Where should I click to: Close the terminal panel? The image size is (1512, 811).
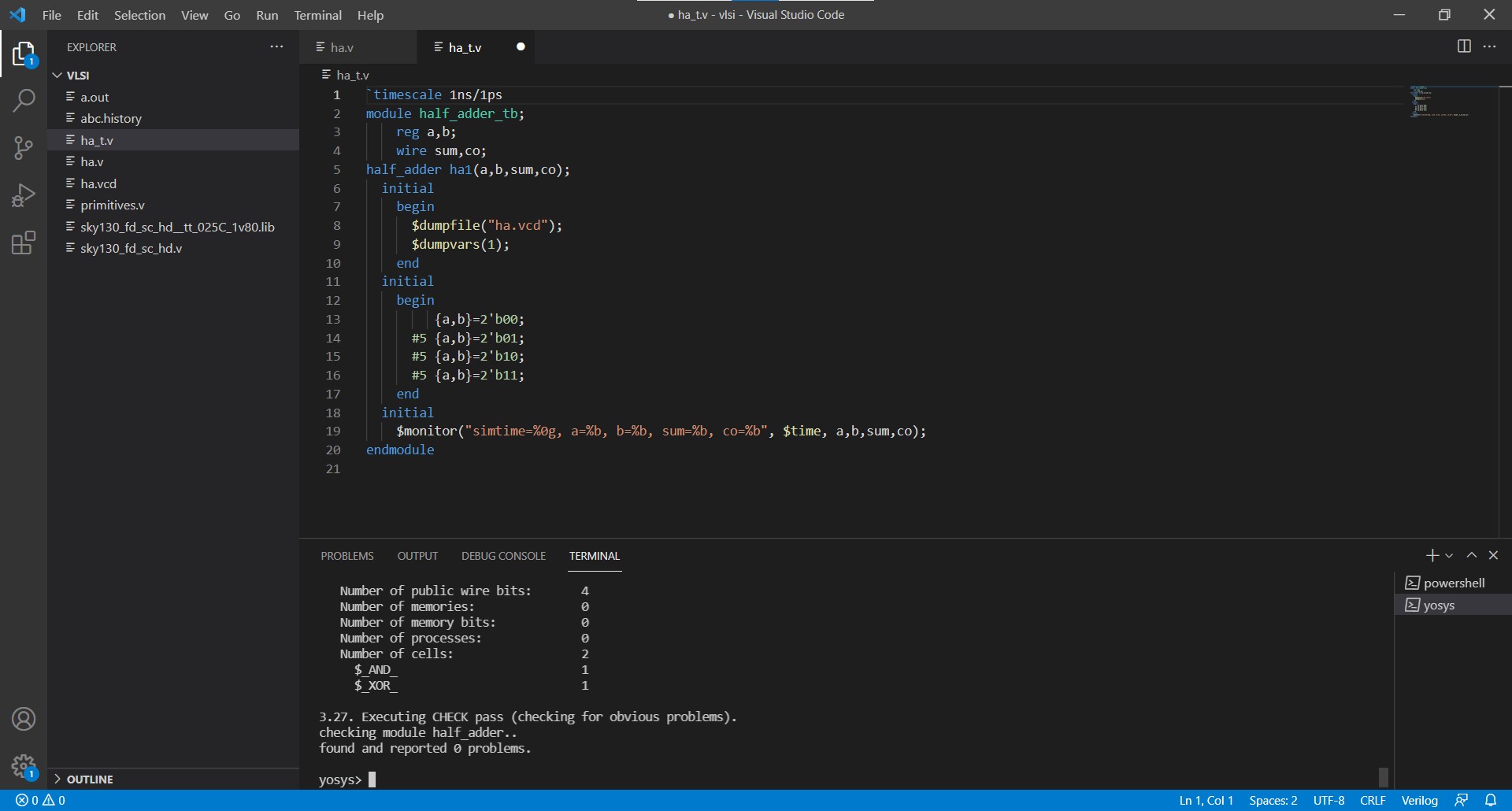click(x=1493, y=555)
